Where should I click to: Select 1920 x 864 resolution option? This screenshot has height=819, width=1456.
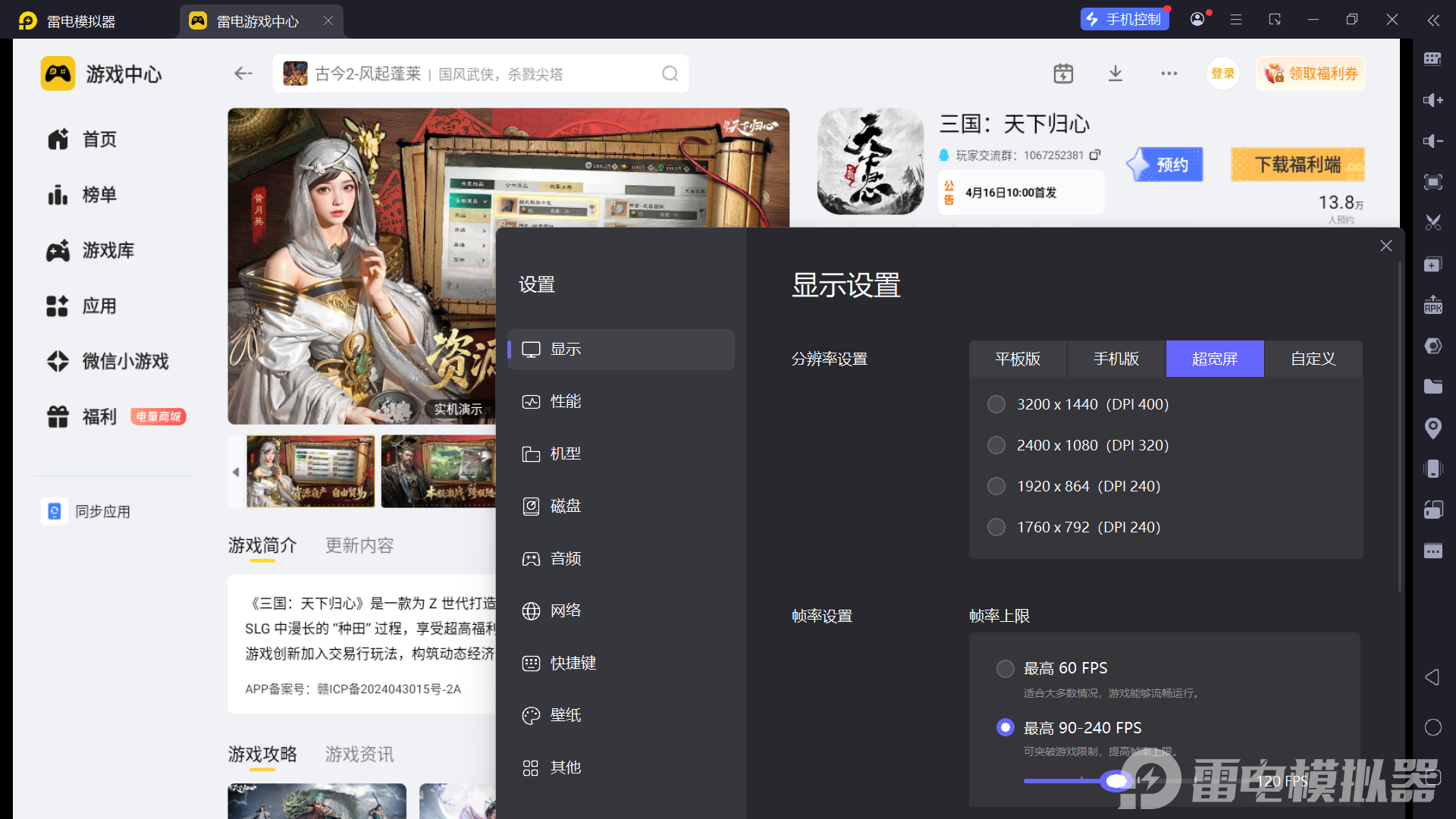coord(996,486)
